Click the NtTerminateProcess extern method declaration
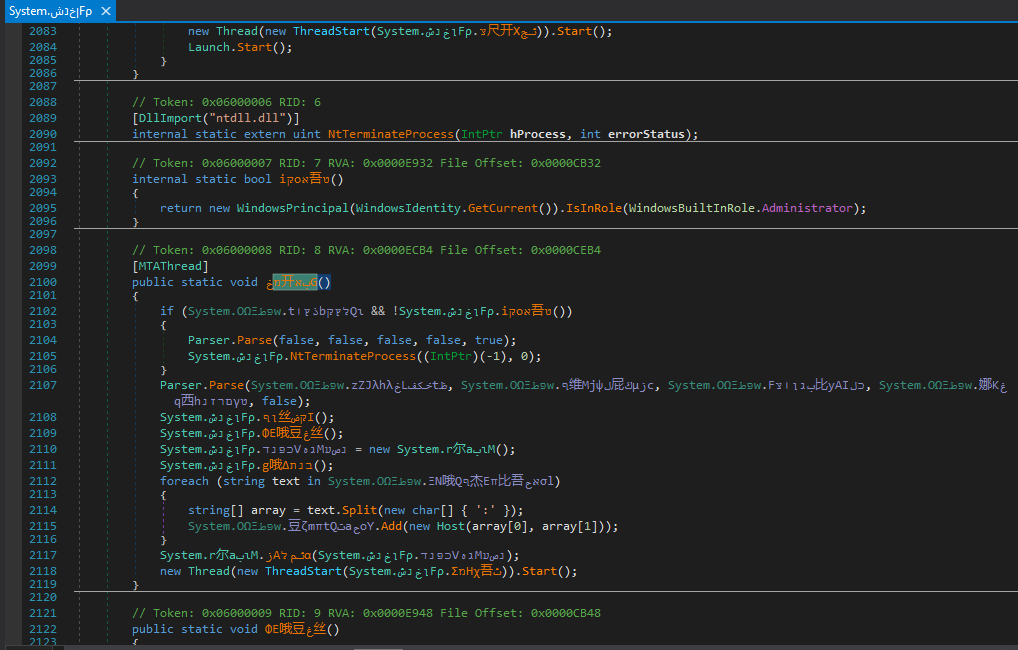1018x650 pixels. pyautogui.click(x=389, y=134)
